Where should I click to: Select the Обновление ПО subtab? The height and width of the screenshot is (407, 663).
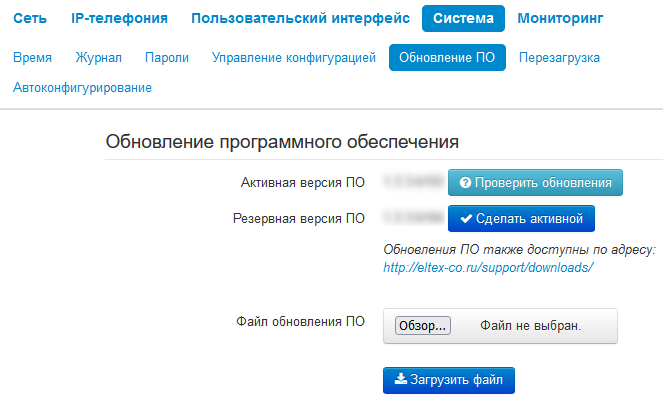pos(447,58)
